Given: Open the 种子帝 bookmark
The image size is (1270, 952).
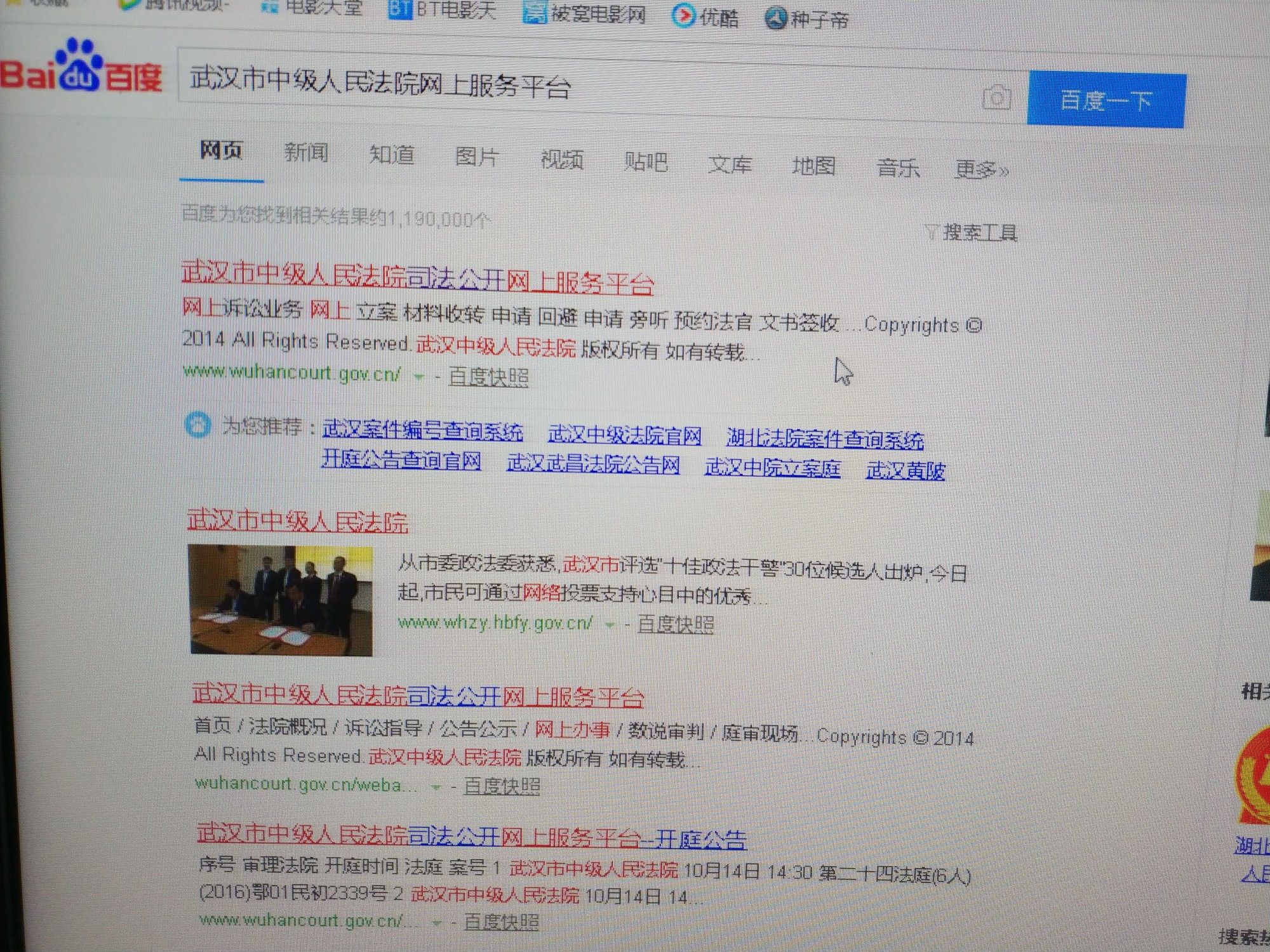Looking at the screenshot, I should coord(807,20).
